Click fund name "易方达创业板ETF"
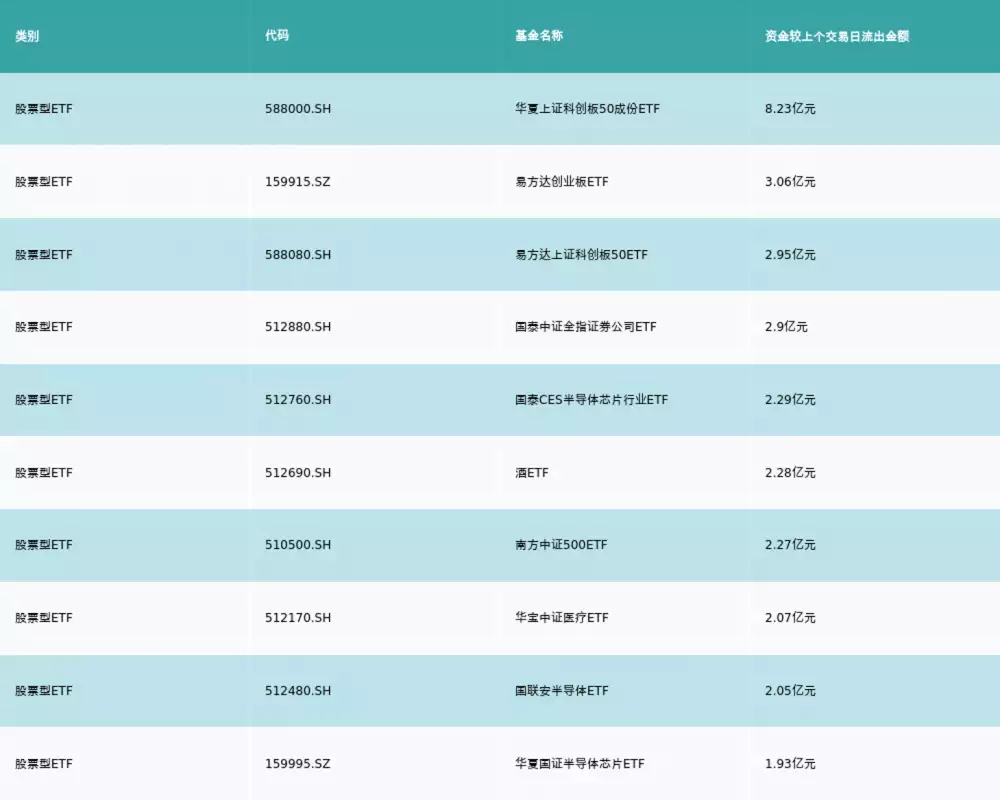 tap(562, 182)
